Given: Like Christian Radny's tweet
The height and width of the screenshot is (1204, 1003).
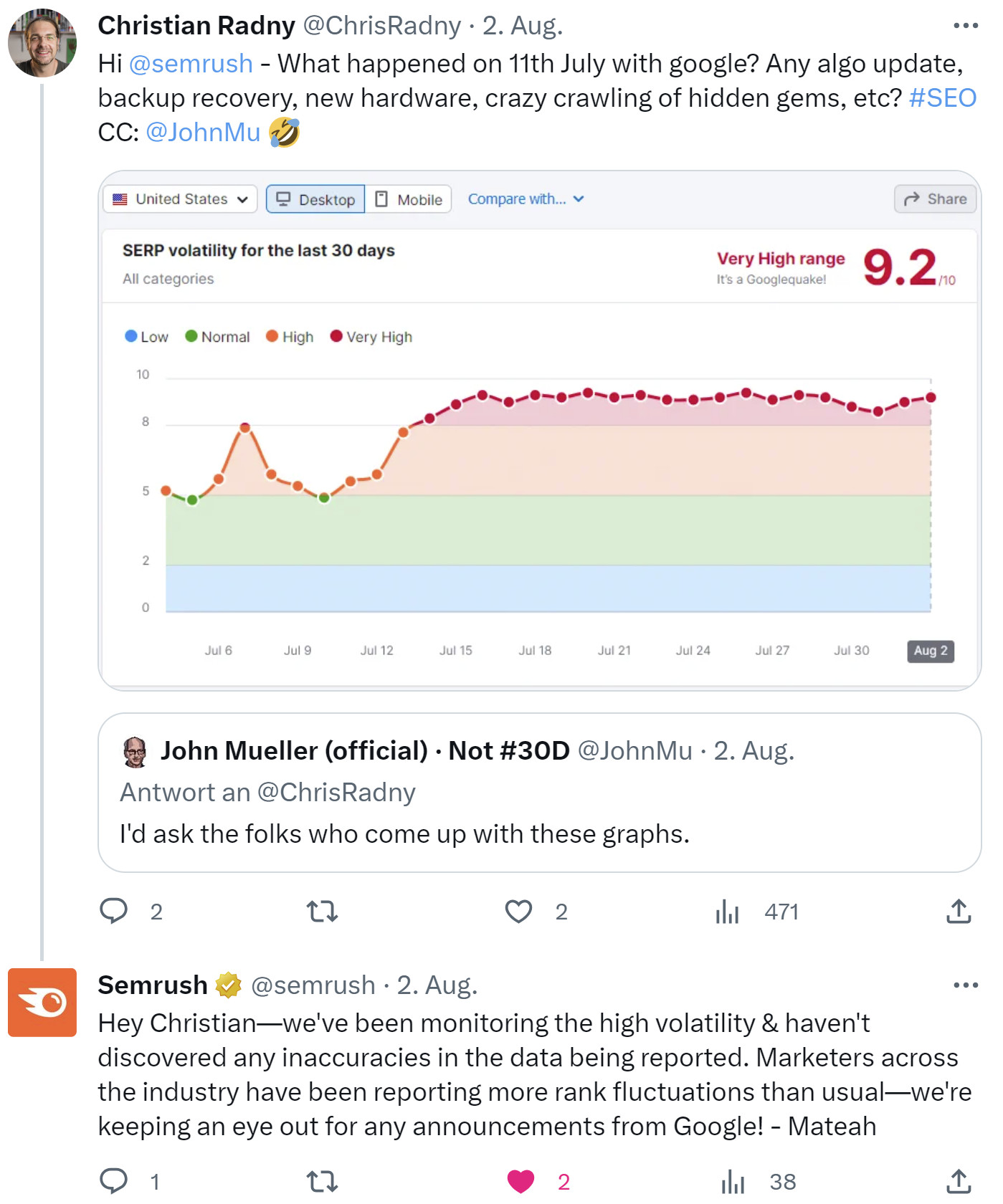Looking at the screenshot, I should [518, 911].
